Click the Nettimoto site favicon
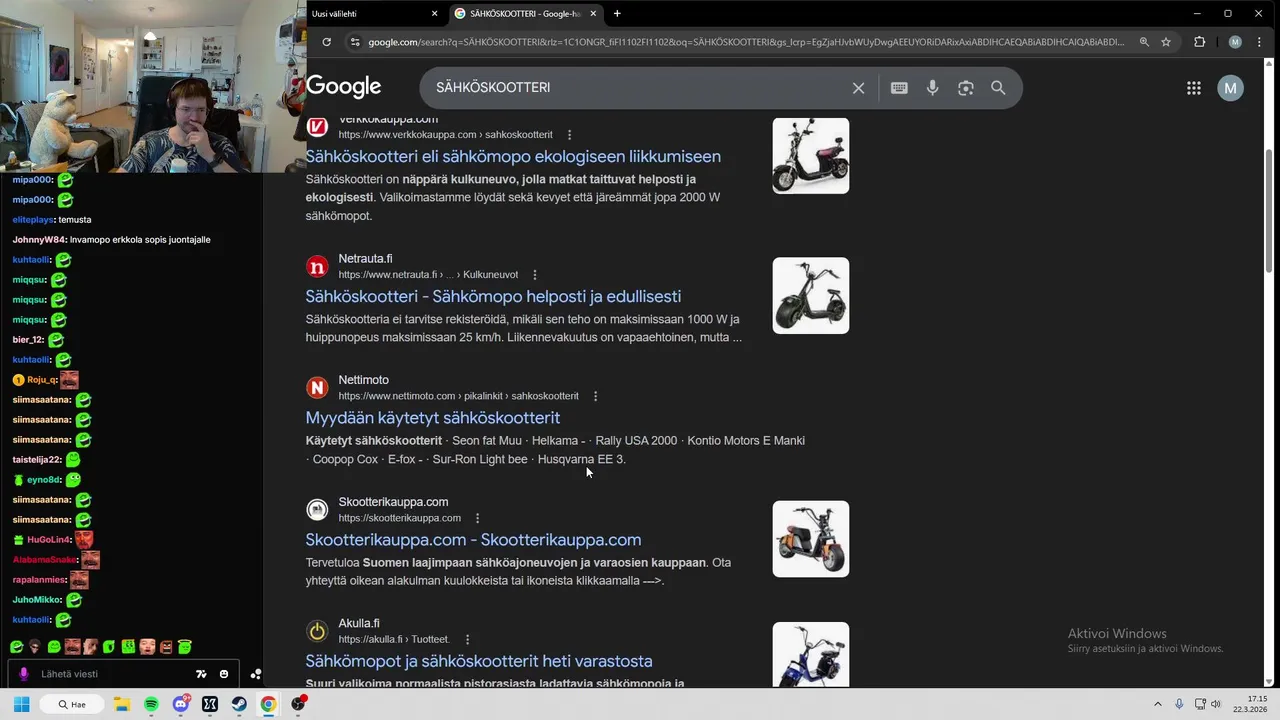The height and width of the screenshot is (720, 1280). tap(317, 388)
